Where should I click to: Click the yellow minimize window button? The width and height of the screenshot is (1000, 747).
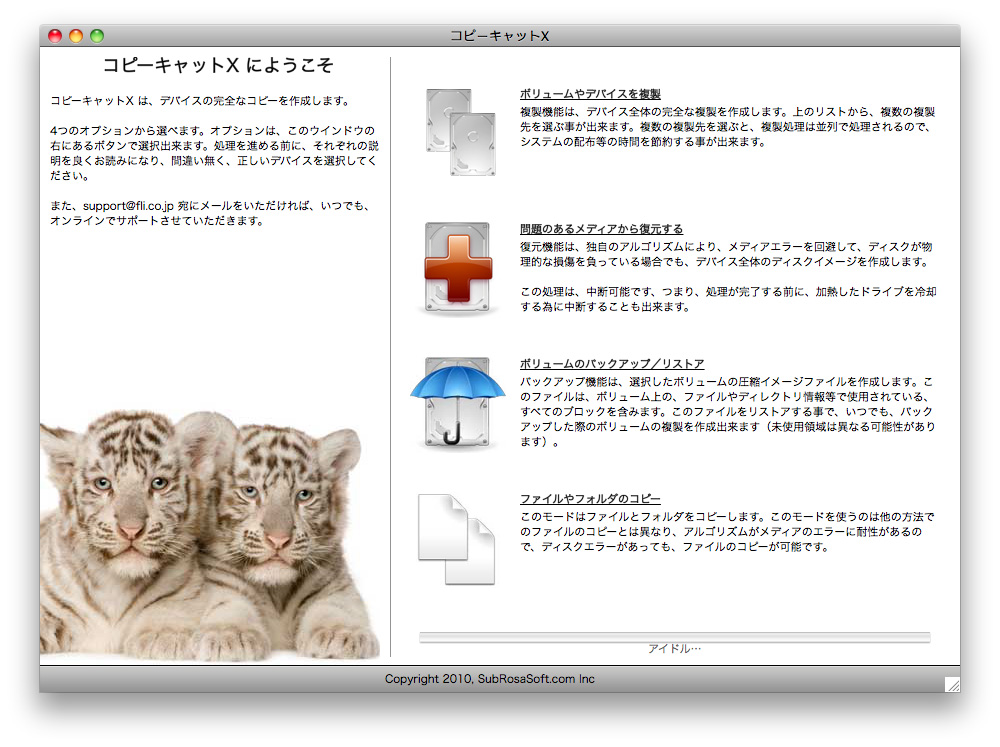coord(76,36)
